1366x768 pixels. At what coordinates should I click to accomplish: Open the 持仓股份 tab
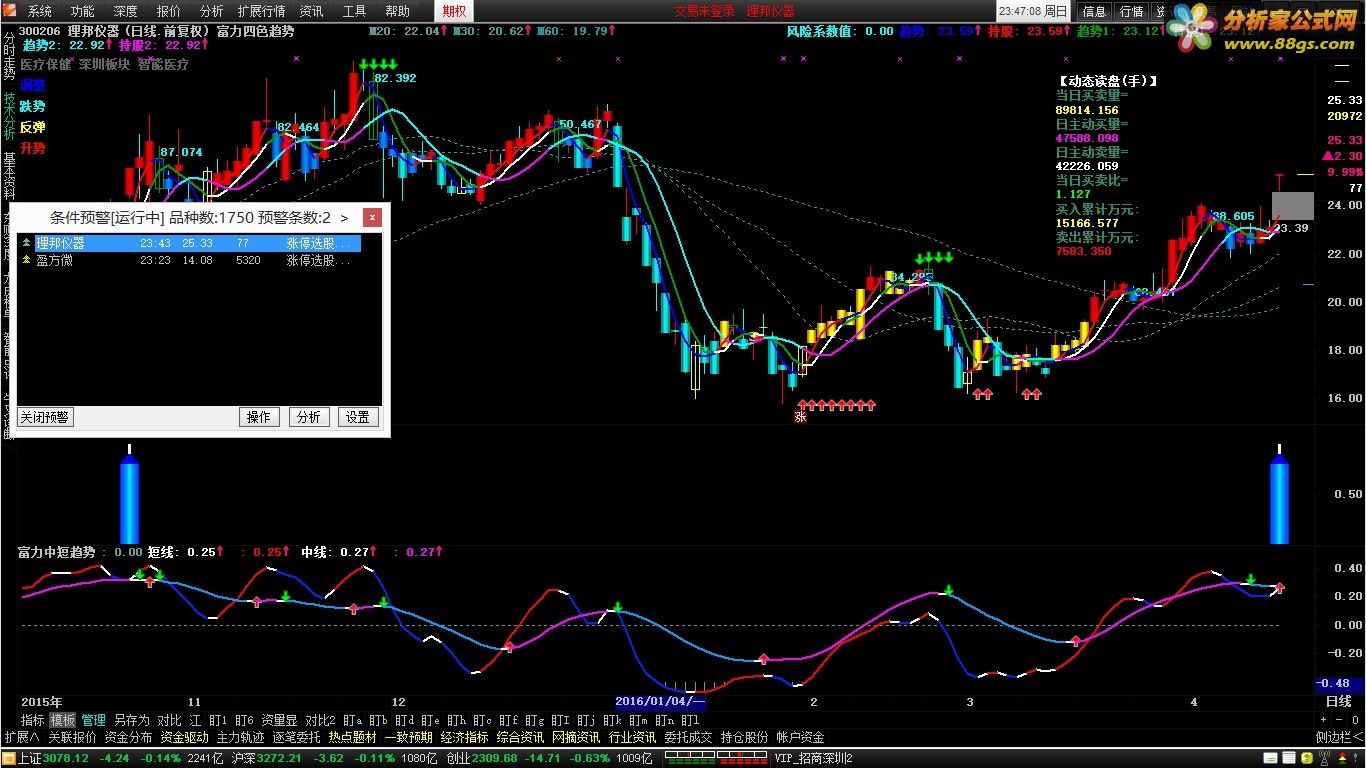(x=744, y=737)
